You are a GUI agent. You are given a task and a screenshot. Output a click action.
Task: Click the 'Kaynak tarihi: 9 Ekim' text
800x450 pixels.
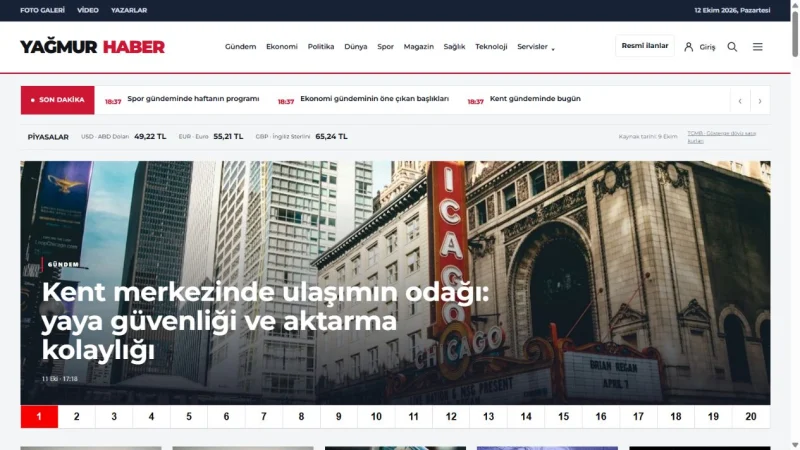648,137
